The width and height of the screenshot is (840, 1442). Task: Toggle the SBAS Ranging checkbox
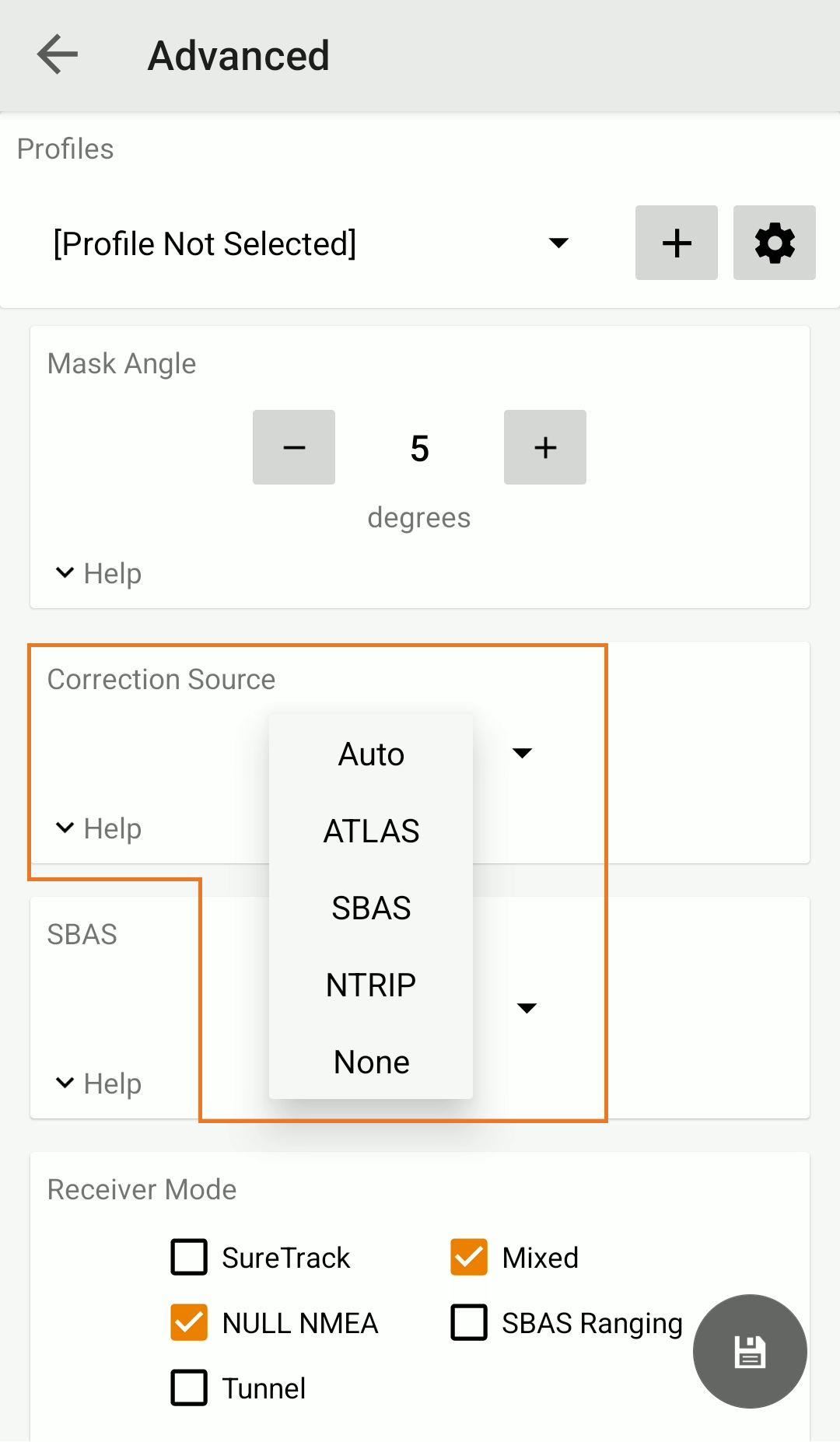(x=469, y=1322)
